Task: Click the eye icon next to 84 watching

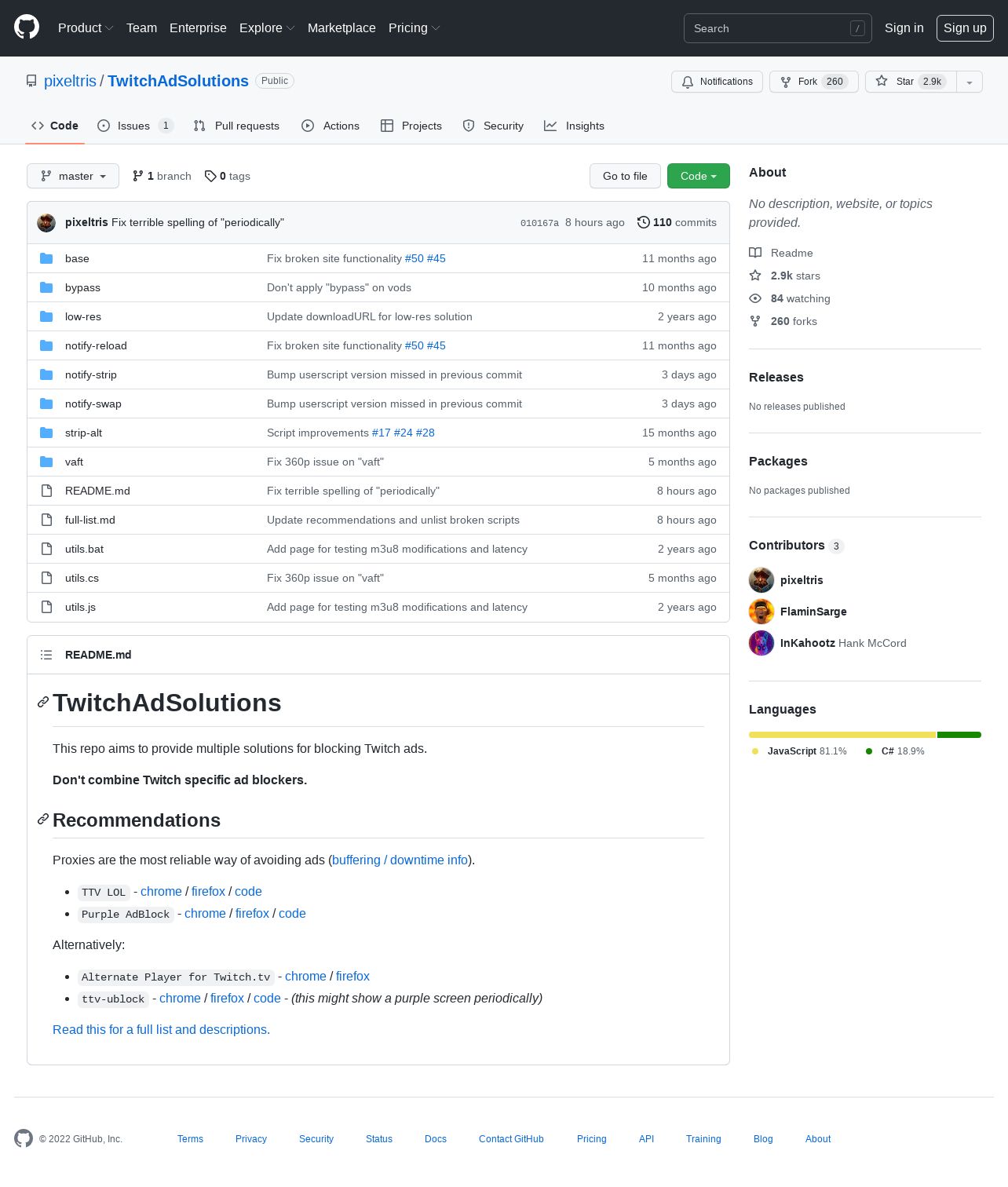Action: point(755,298)
